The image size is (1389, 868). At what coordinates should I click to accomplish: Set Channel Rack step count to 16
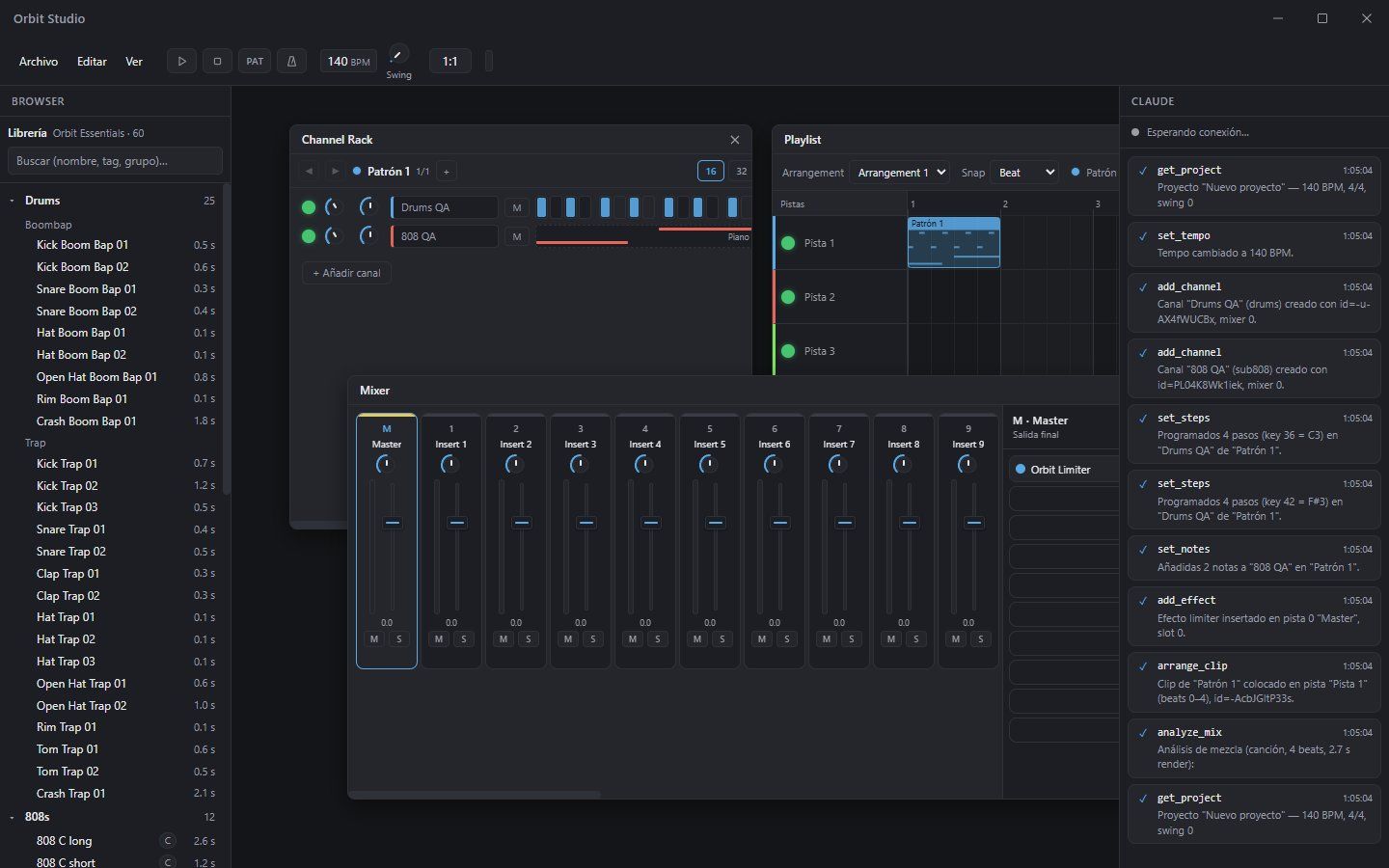coord(710,171)
